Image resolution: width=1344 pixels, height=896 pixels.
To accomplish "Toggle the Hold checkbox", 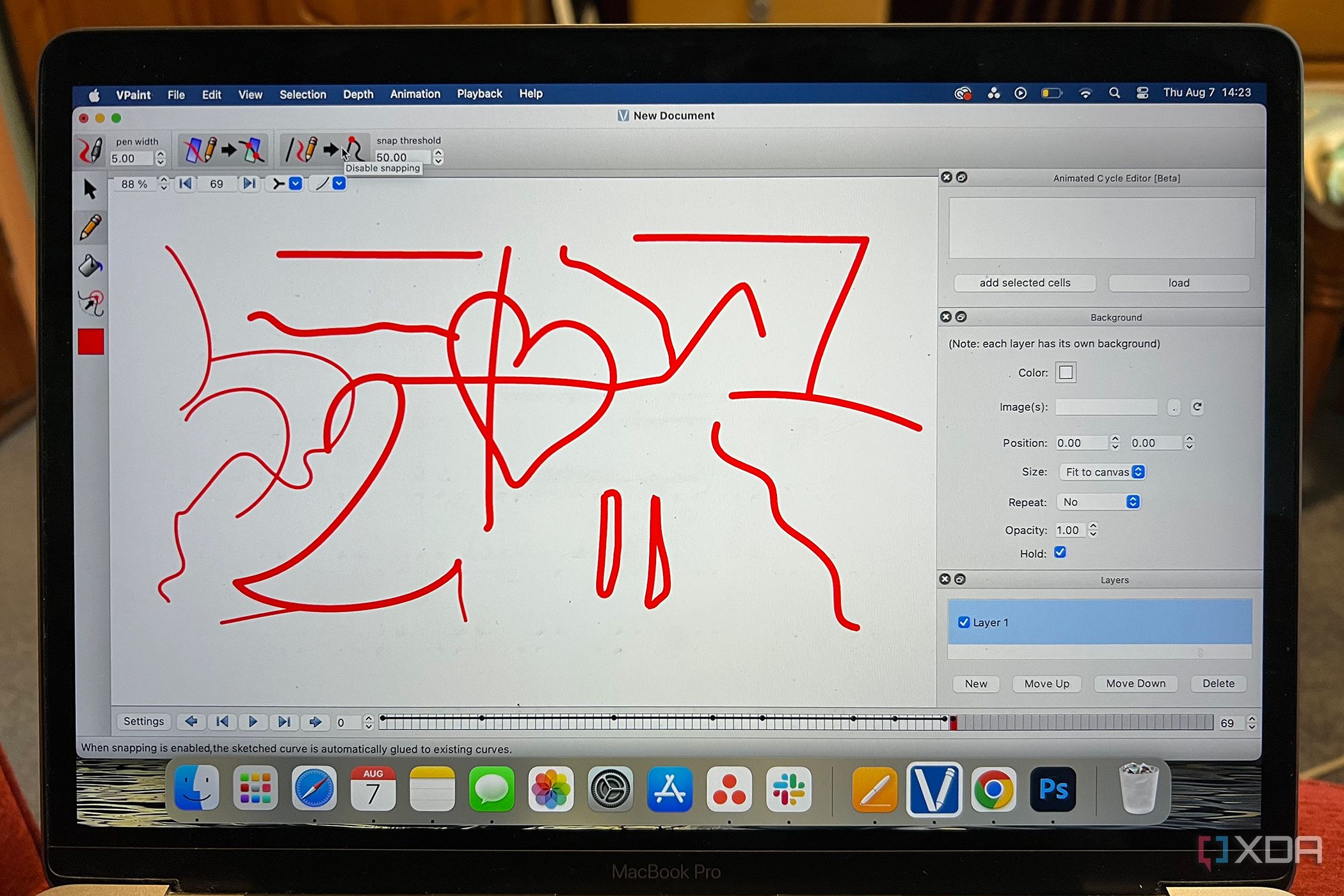I will click(x=1060, y=552).
